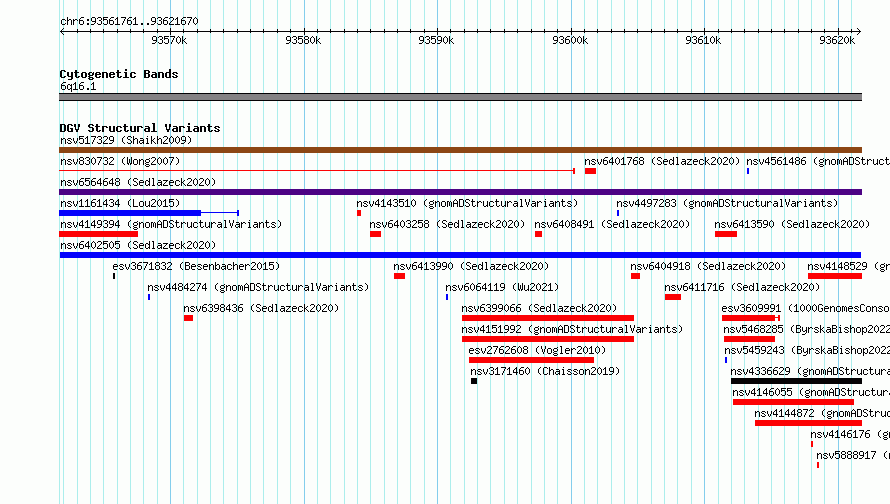The image size is (890, 504).
Task: Click the 6q16.1 band label
Action: pos(78,86)
